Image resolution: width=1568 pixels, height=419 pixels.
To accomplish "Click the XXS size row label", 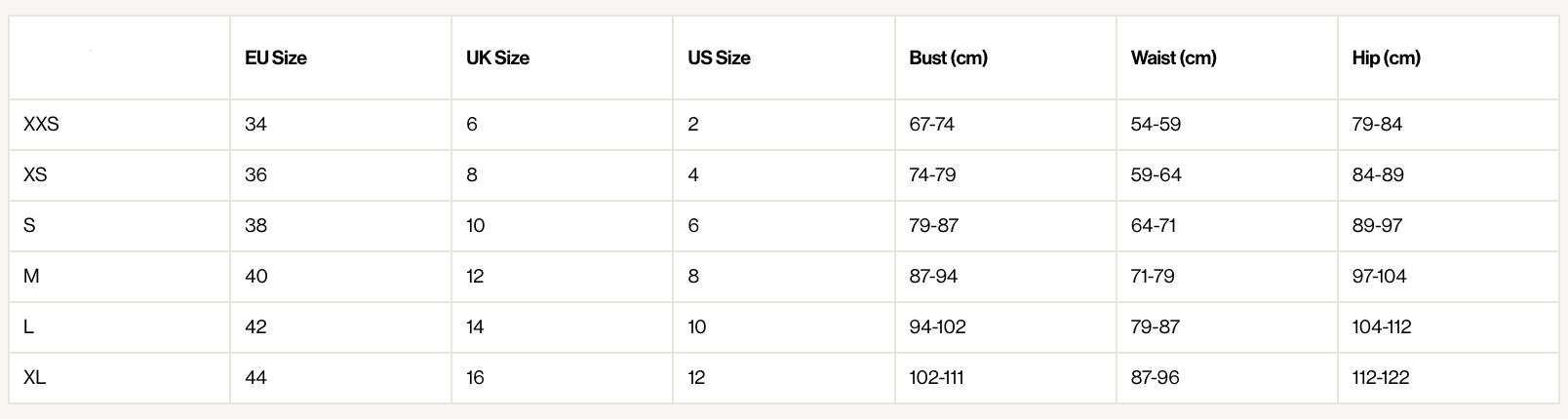I will 41,125.
